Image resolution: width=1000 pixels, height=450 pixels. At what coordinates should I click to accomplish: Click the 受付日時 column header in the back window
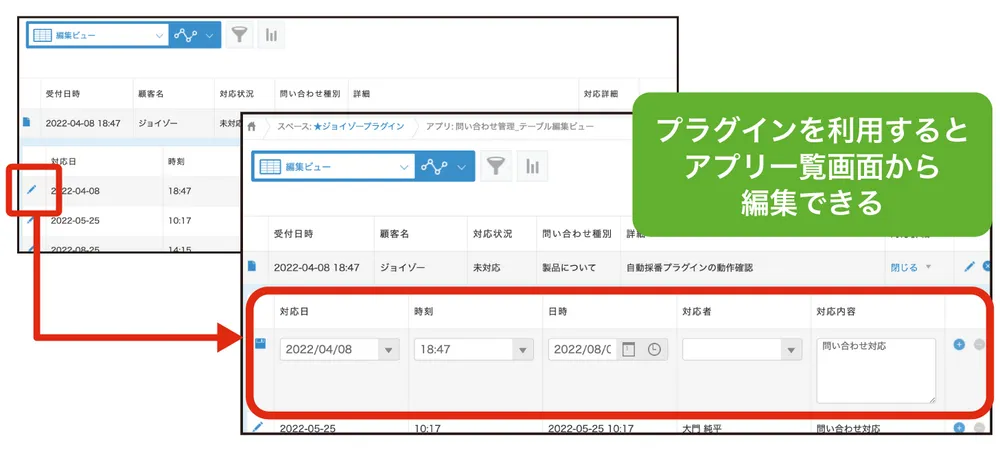tap(62, 94)
